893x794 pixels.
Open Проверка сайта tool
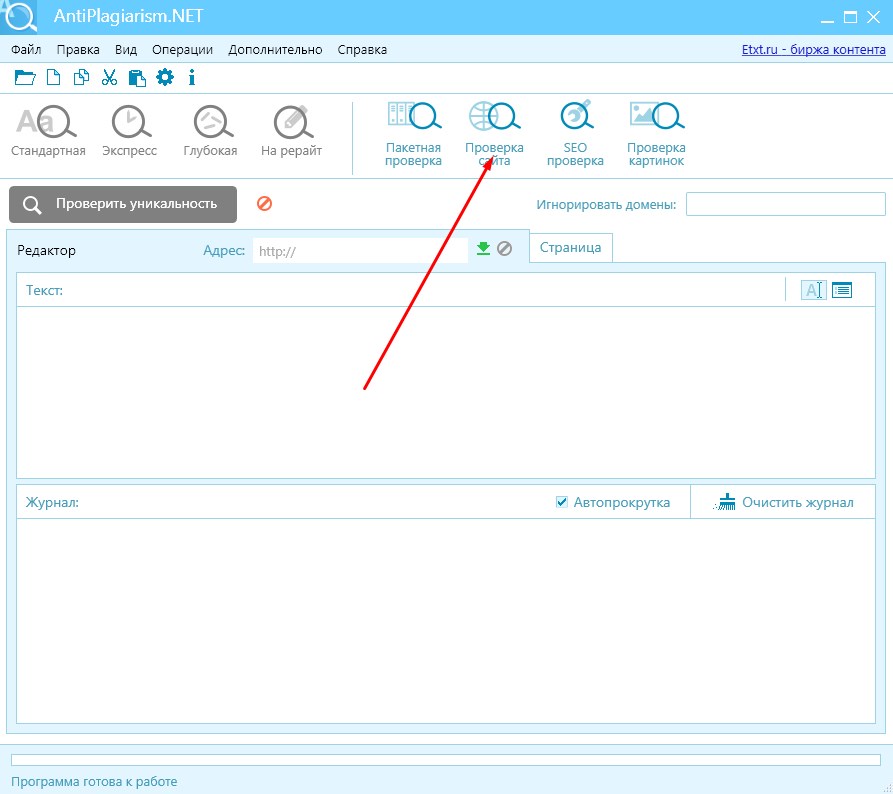click(x=494, y=134)
